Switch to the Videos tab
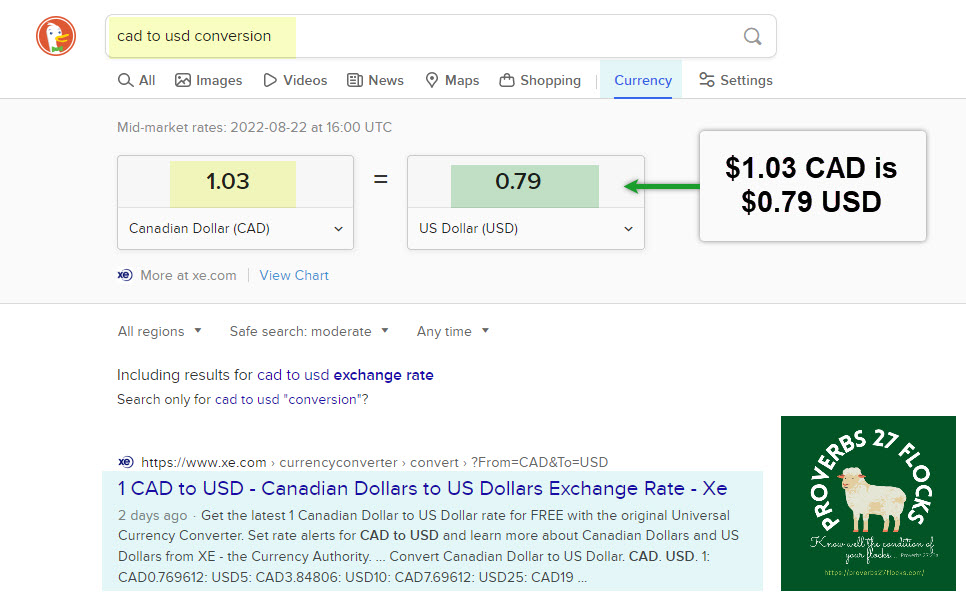 295,80
